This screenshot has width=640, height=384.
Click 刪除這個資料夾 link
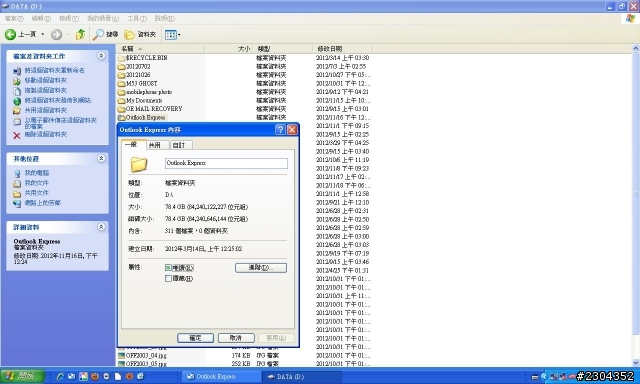[46, 134]
